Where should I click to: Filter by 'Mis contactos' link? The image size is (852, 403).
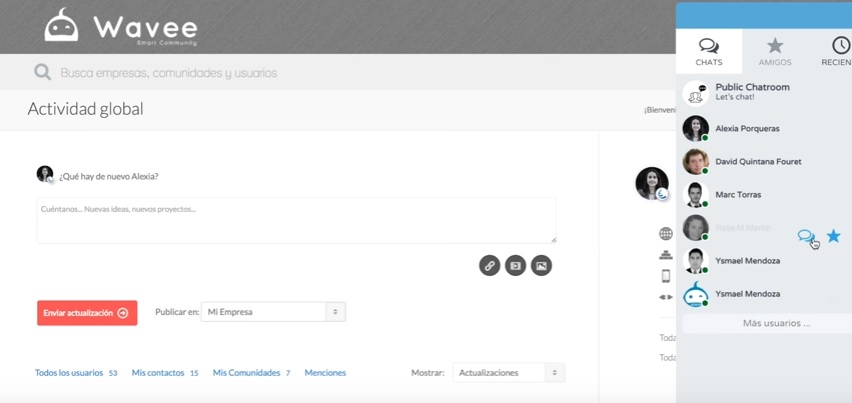click(158, 373)
